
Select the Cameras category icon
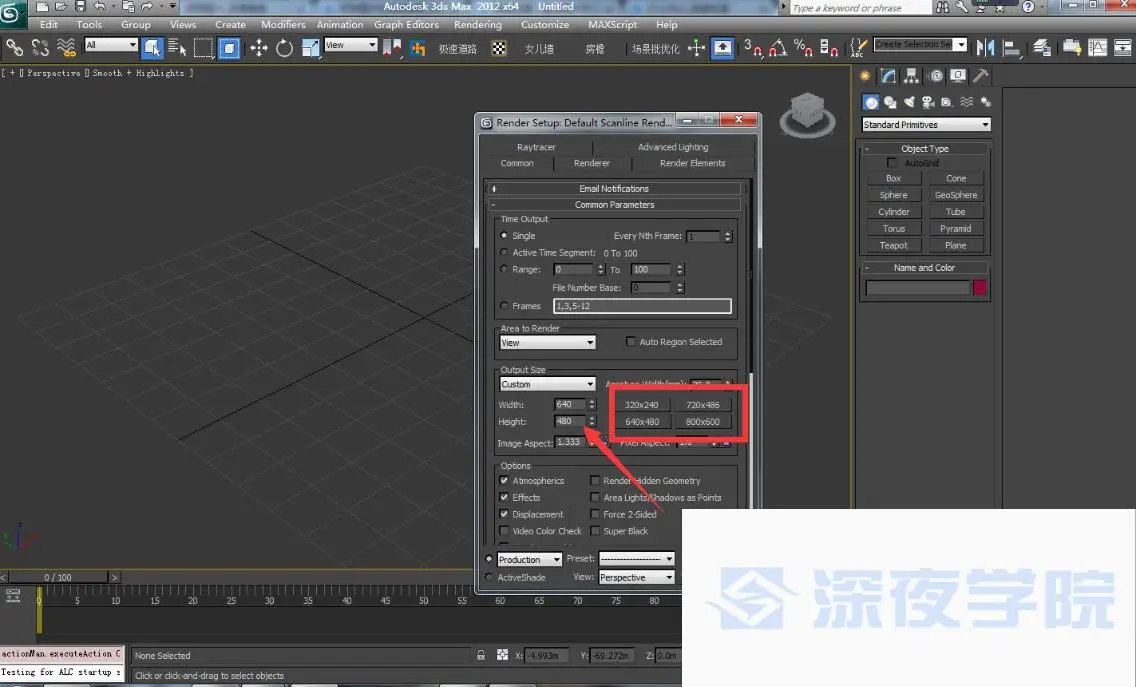point(928,102)
